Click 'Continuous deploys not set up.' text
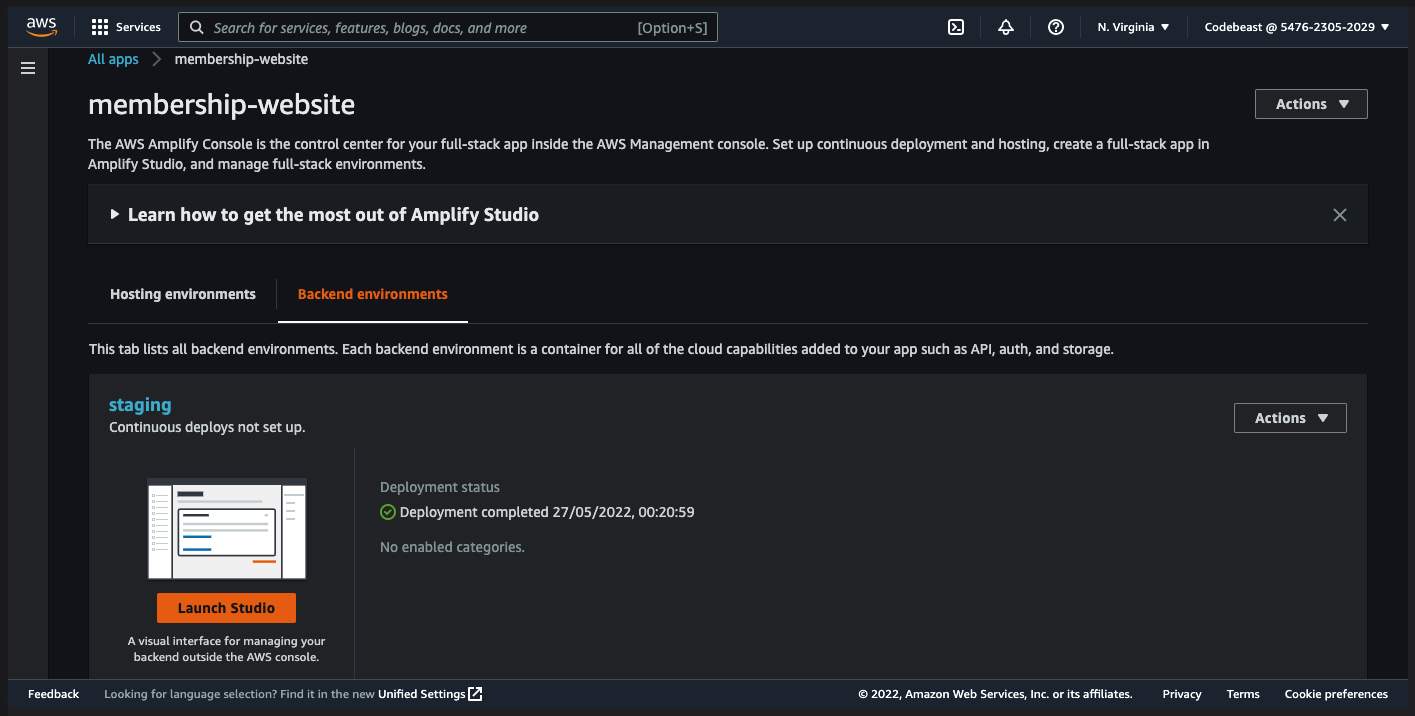The image size is (1415, 716). tap(207, 427)
